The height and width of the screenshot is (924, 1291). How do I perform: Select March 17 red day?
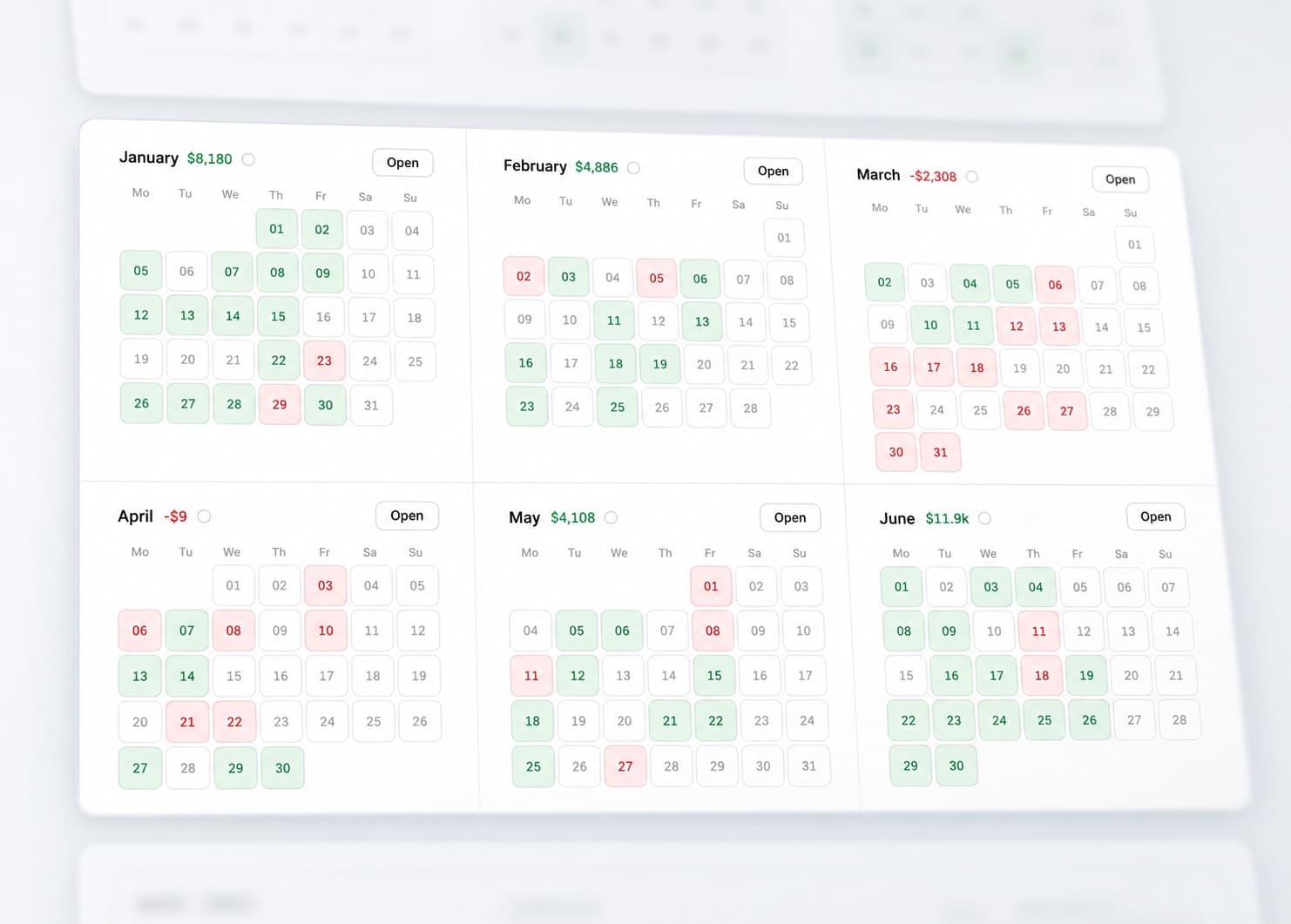point(933,367)
